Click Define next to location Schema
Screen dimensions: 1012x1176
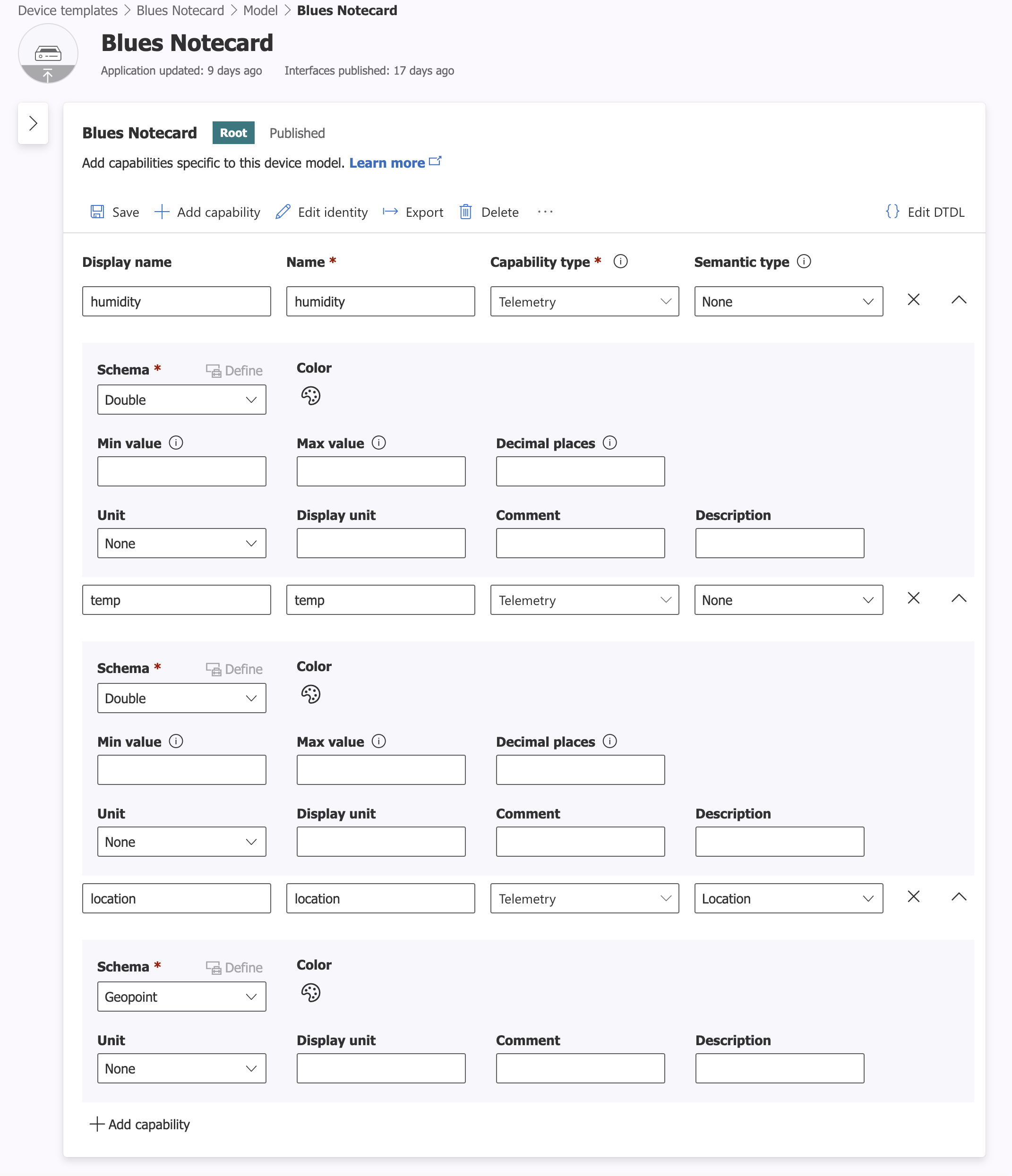click(x=234, y=968)
